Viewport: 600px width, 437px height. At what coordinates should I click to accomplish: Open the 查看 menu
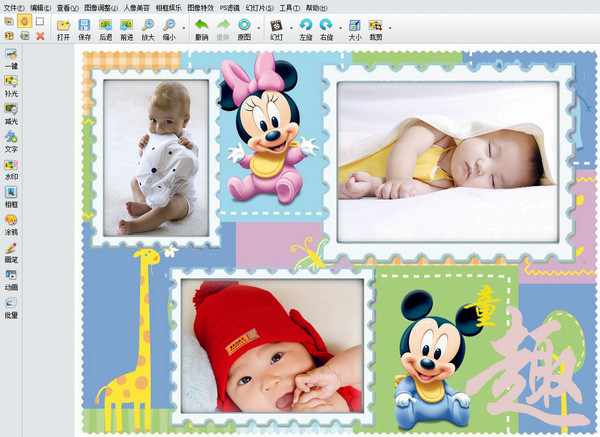[x=68, y=8]
